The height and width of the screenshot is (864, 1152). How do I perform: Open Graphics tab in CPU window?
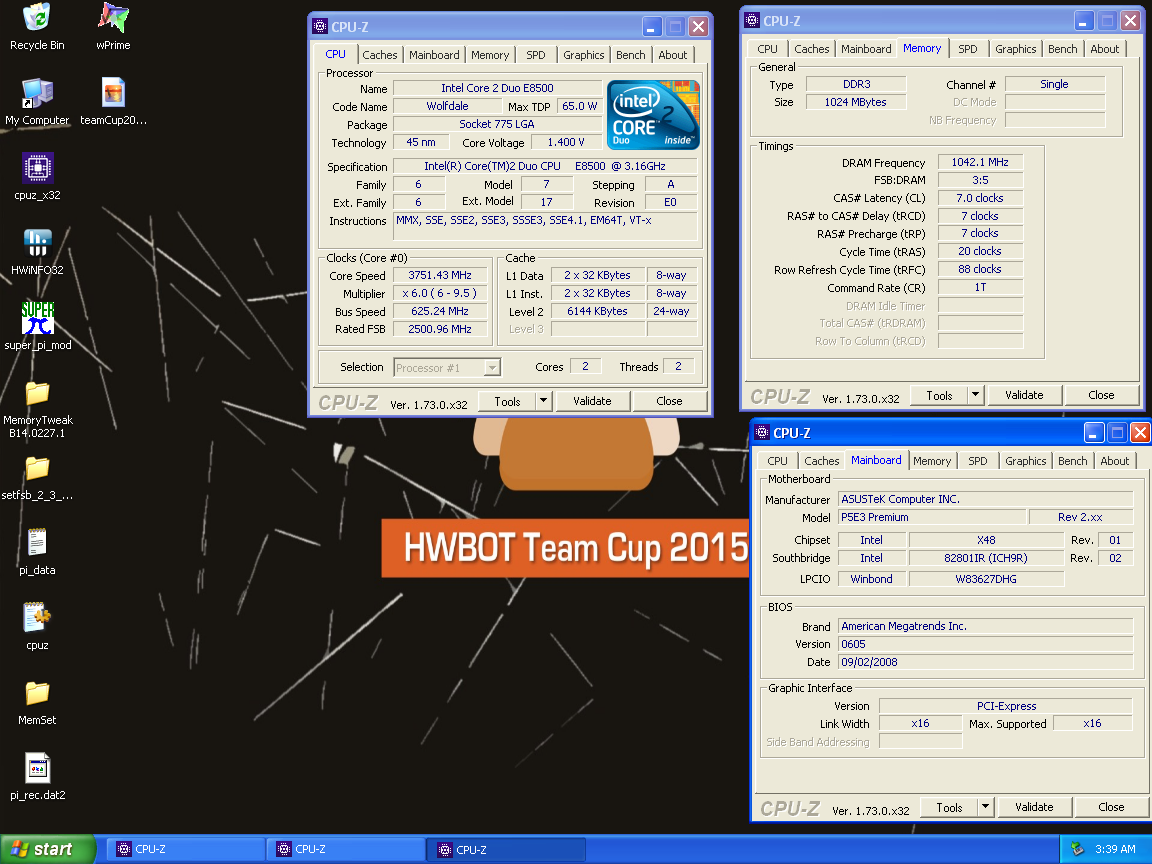(x=583, y=55)
